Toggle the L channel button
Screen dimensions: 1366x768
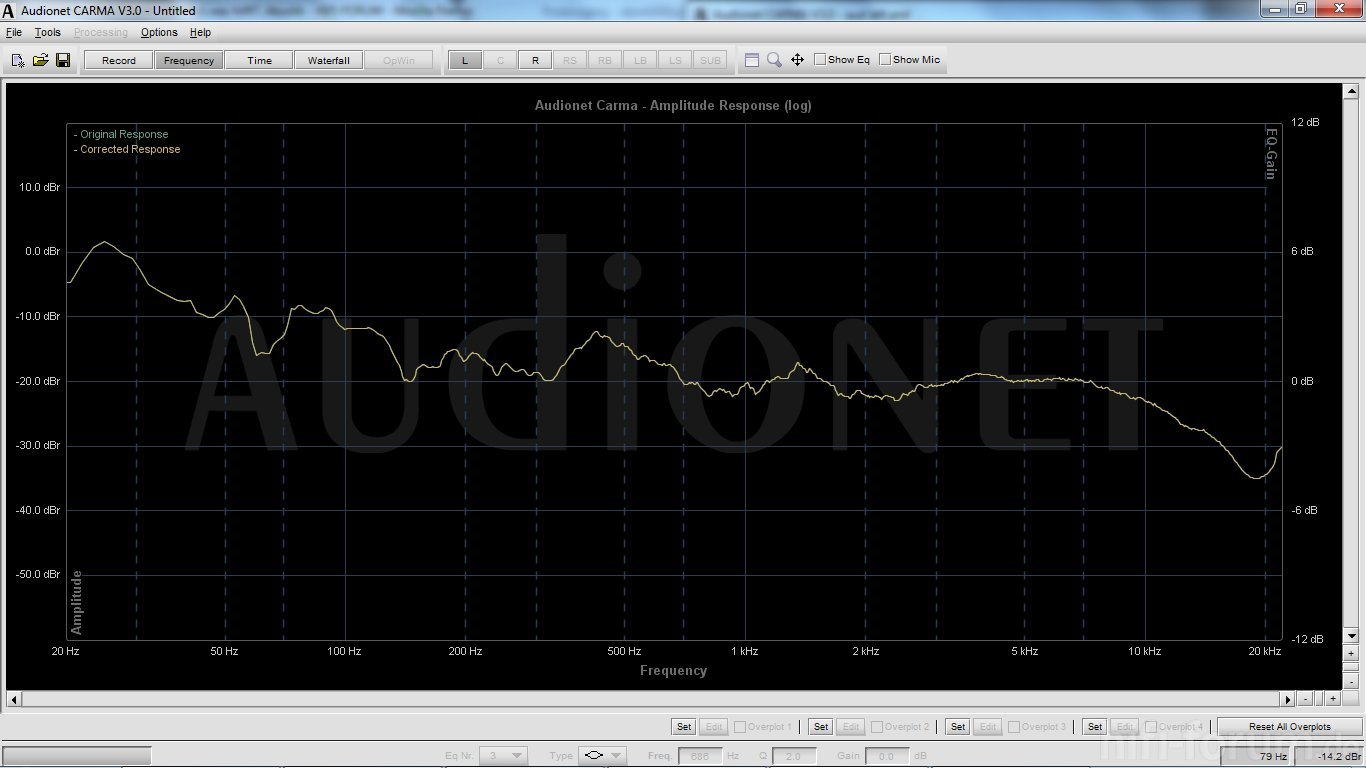click(x=465, y=60)
